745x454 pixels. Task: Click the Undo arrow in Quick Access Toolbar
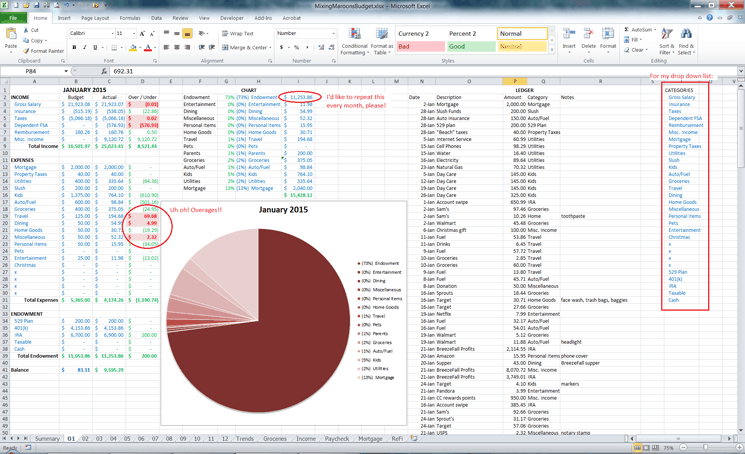pyautogui.click(x=67, y=5)
